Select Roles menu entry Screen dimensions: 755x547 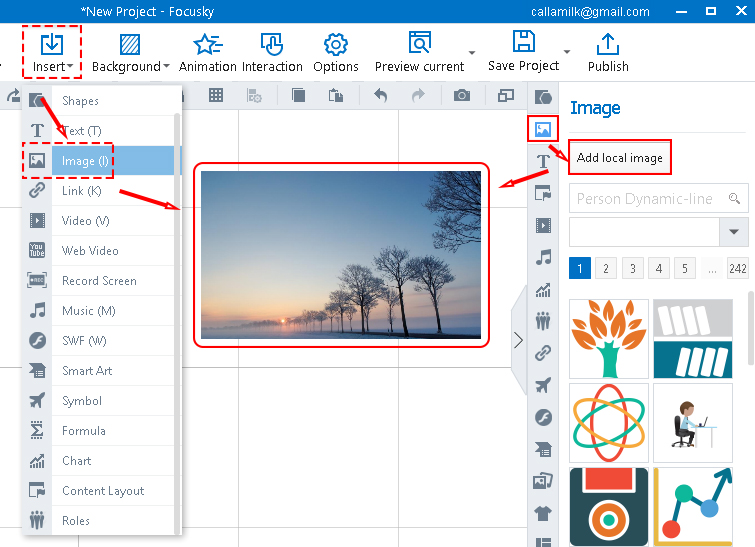98,521
